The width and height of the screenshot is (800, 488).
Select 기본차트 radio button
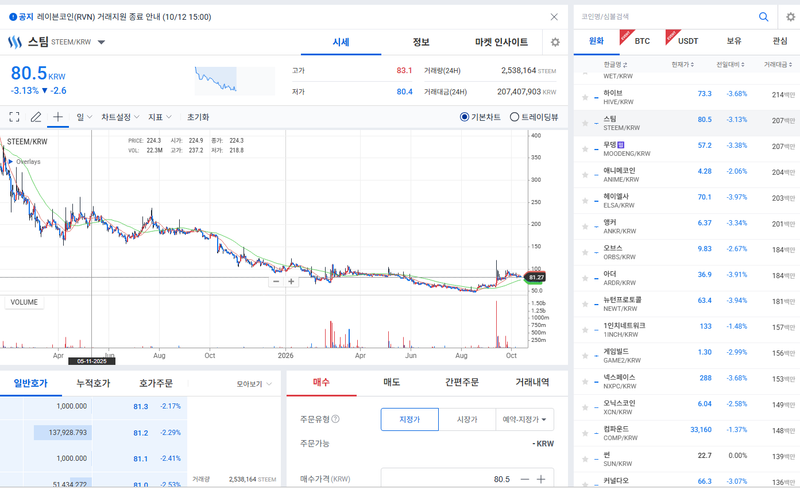(464, 117)
